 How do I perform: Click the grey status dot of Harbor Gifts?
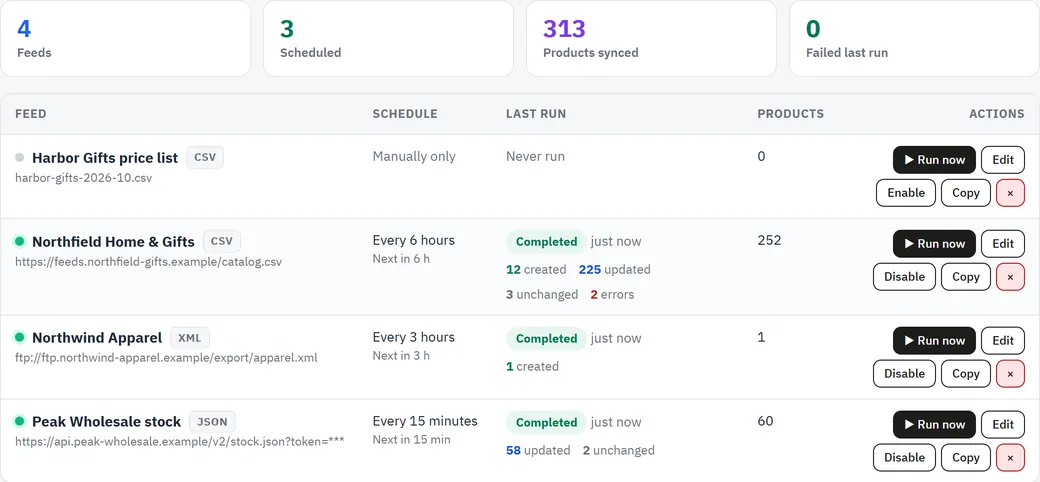pyautogui.click(x=19, y=158)
